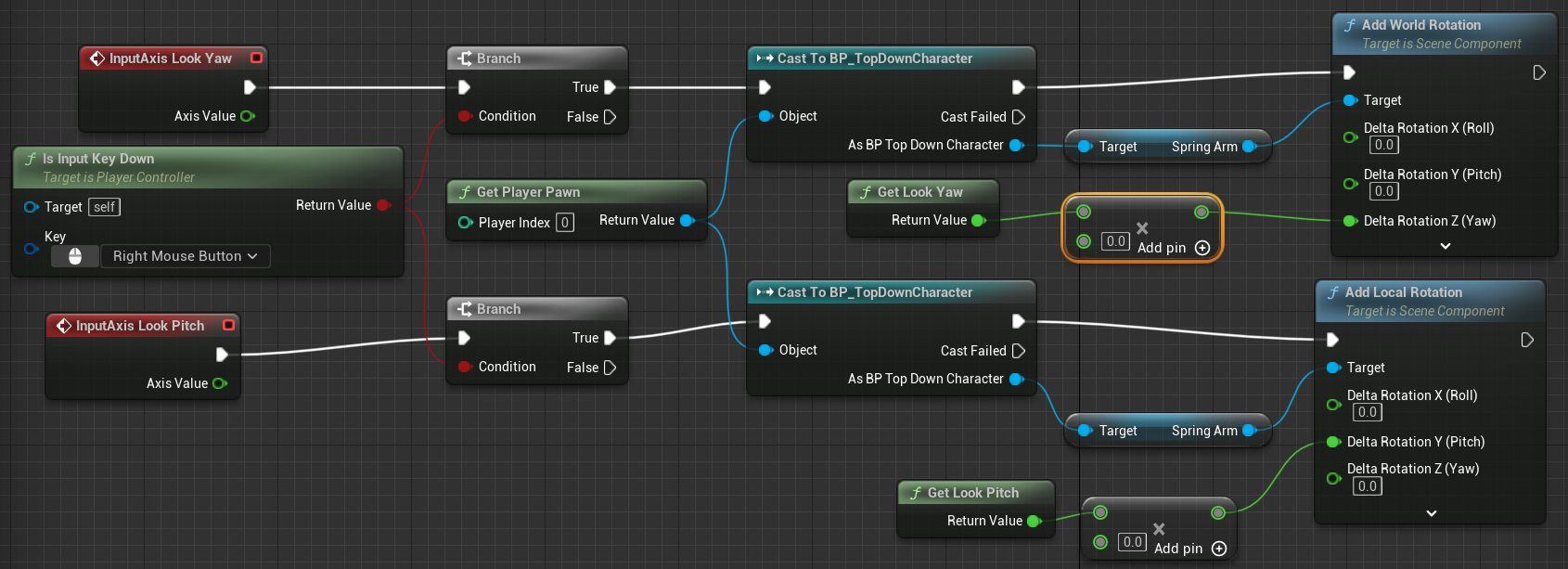Click the Axis Value output pin of InputAxis Look Pitch
This screenshot has width=1568, height=569.
[x=220, y=383]
